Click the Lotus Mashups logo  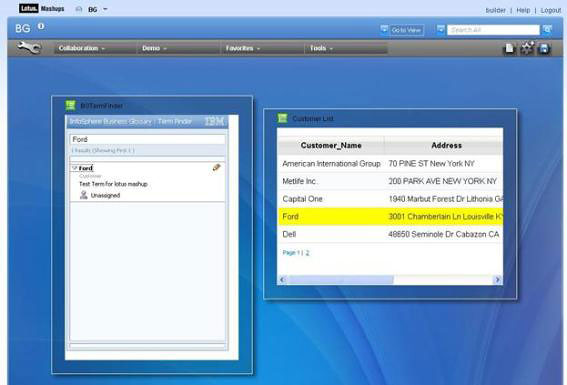(x=42, y=8)
